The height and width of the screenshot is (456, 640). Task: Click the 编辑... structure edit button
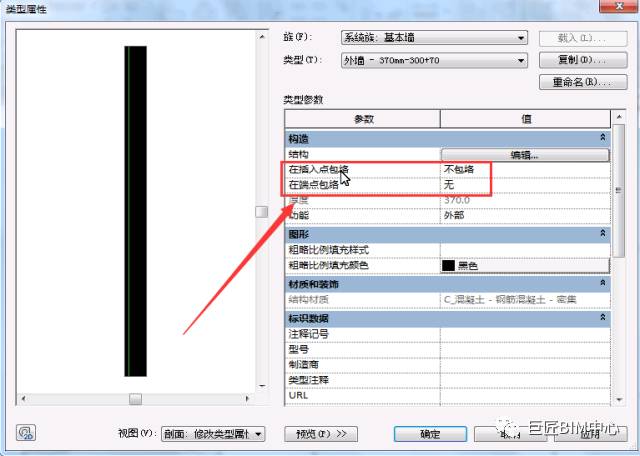tap(525, 155)
